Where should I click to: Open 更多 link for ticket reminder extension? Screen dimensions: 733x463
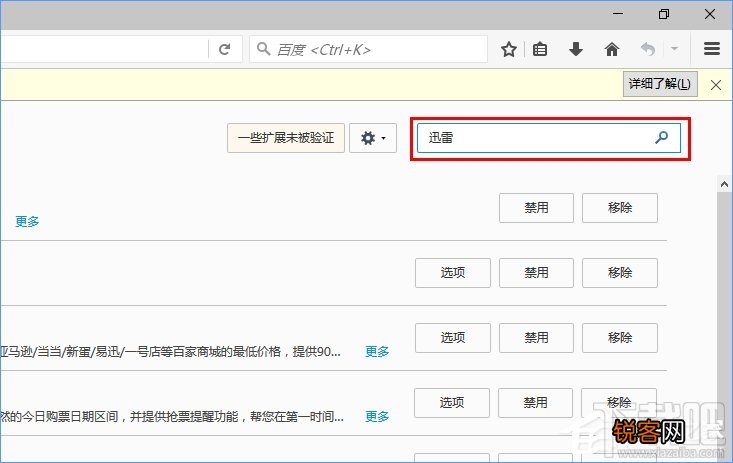click(x=377, y=416)
